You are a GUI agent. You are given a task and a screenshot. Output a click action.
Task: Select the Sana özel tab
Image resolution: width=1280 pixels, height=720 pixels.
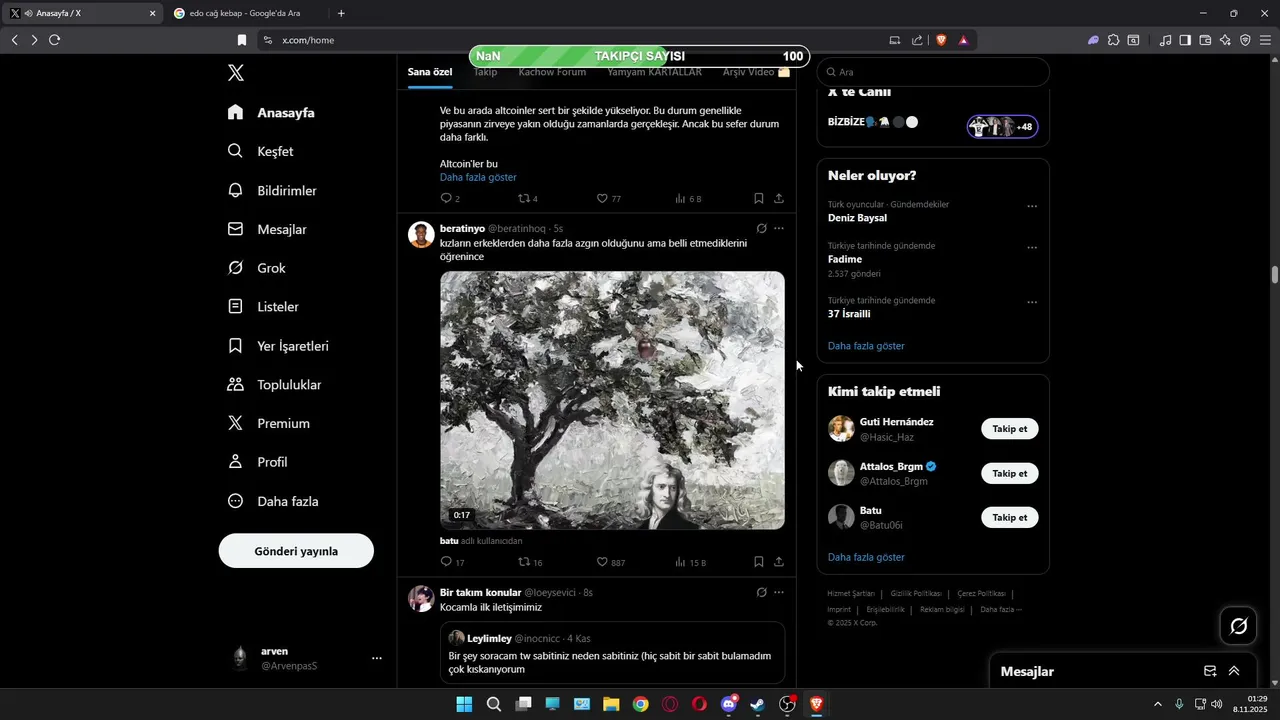click(430, 72)
